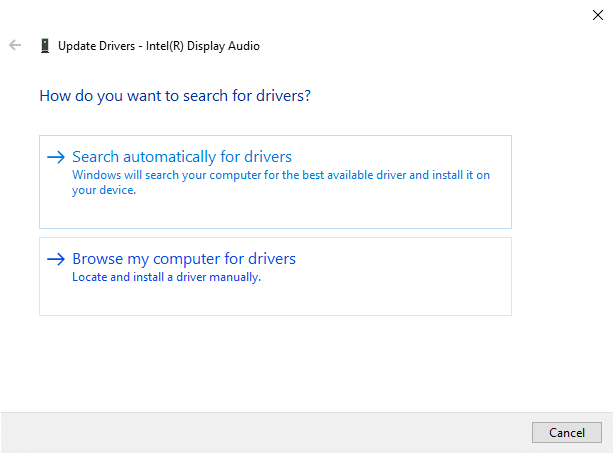614x454 pixels.
Task: Click the 'How do you want to search' heading
Action: tap(175, 96)
